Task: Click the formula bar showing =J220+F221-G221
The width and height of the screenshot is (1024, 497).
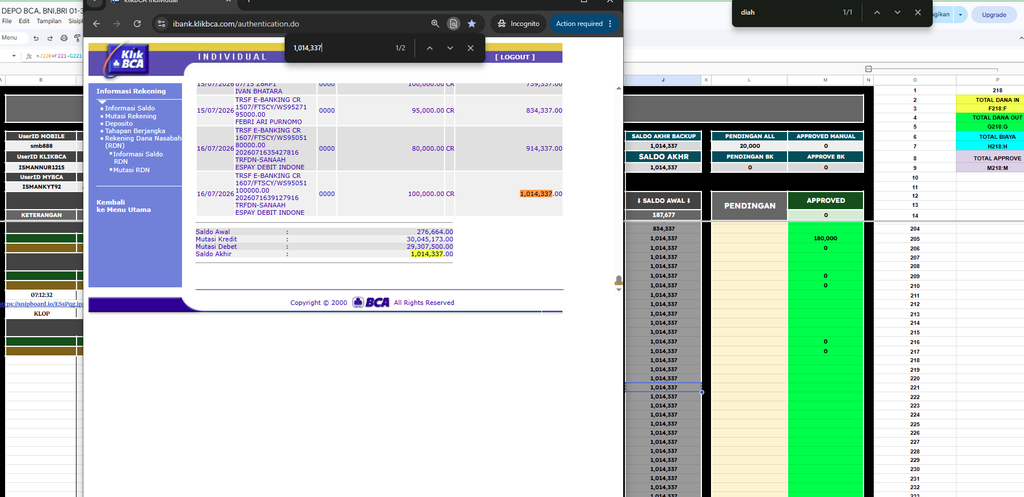Action: [59, 56]
